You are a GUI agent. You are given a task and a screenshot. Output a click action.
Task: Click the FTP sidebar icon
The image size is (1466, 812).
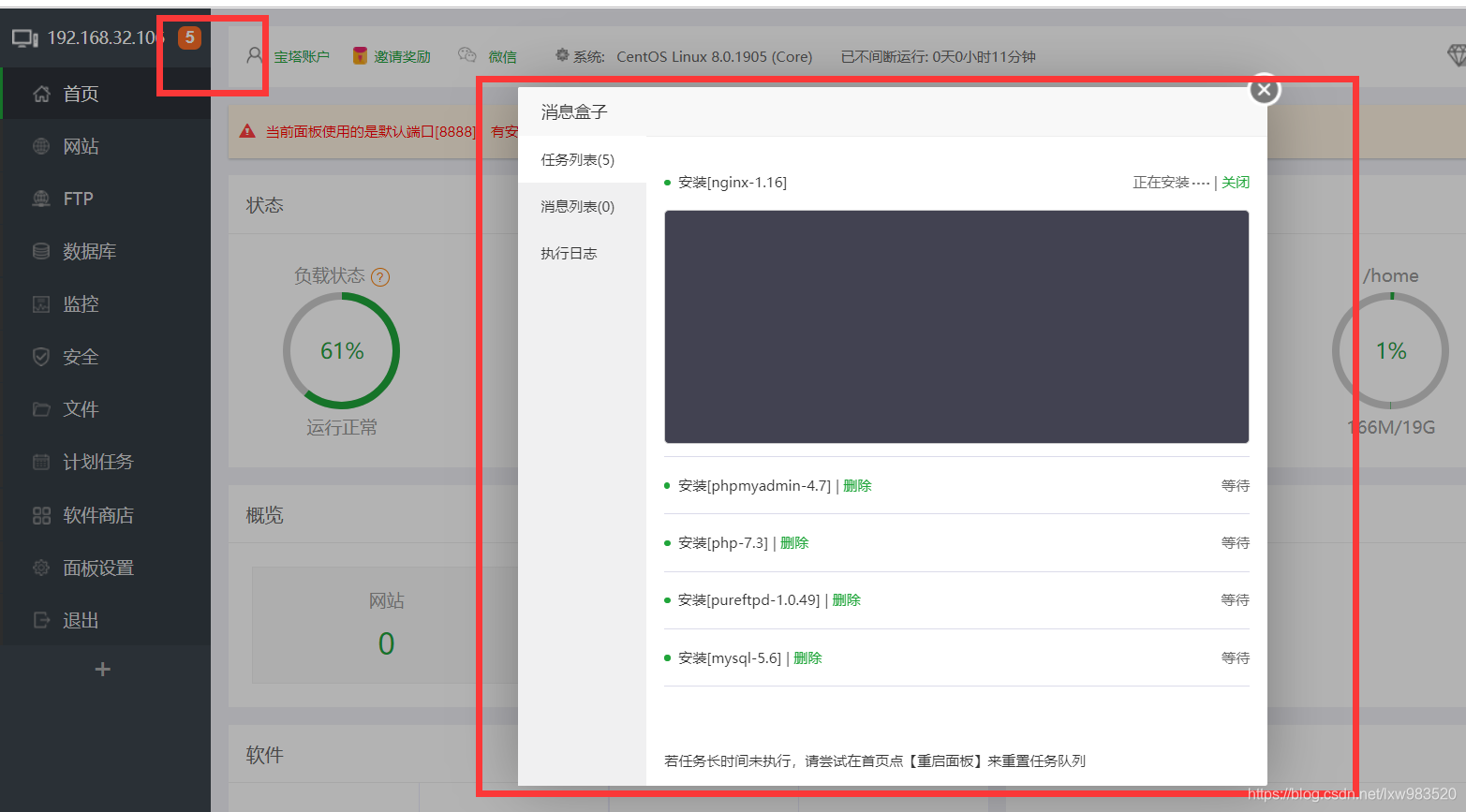pyautogui.click(x=41, y=199)
